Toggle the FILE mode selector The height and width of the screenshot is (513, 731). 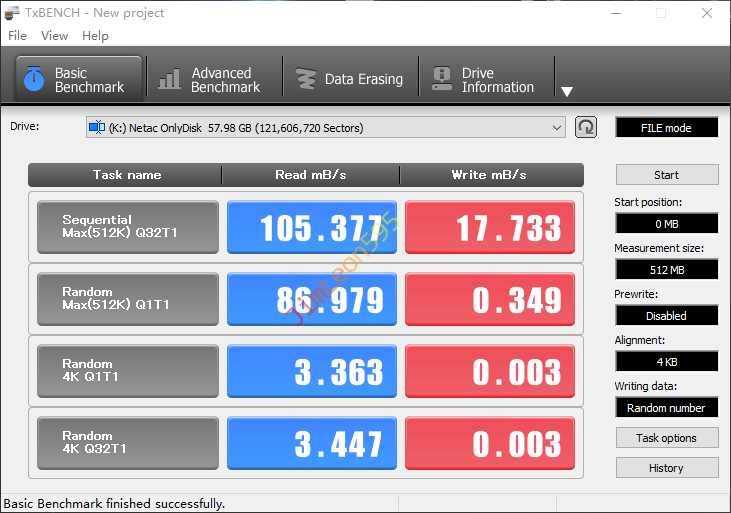[666, 128]
